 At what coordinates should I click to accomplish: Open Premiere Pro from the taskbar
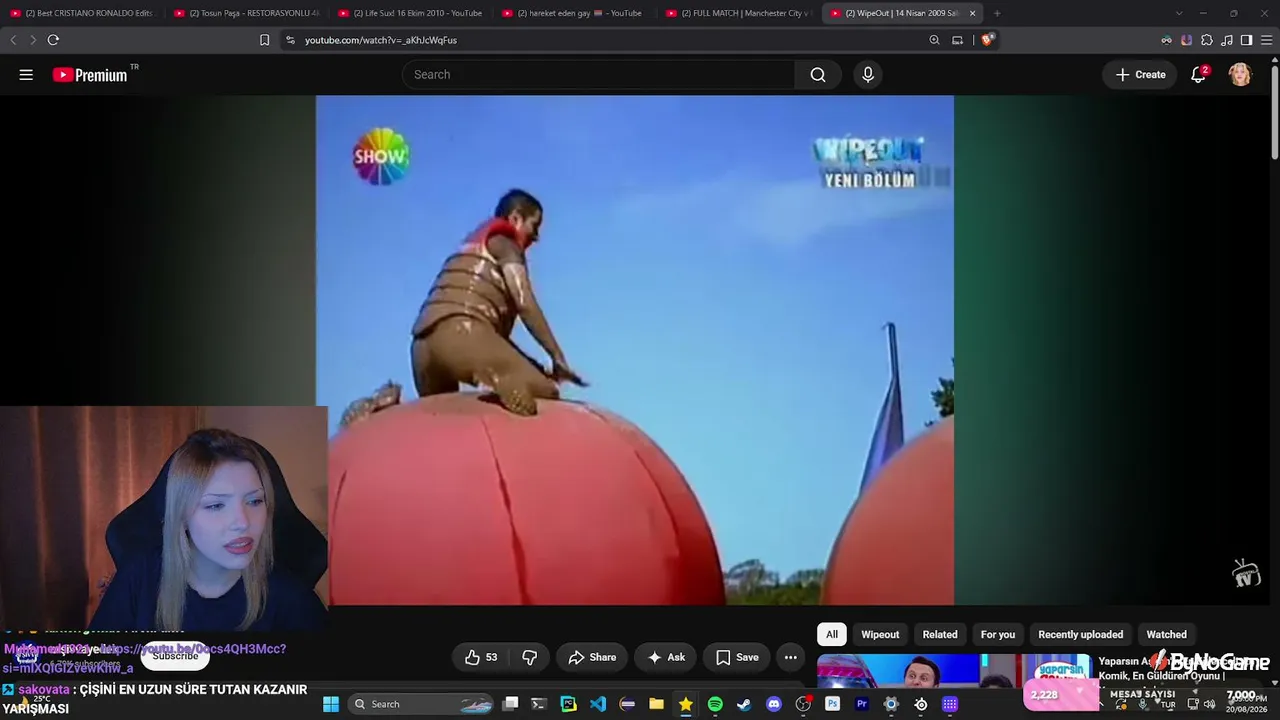click(x=862, y=704)
